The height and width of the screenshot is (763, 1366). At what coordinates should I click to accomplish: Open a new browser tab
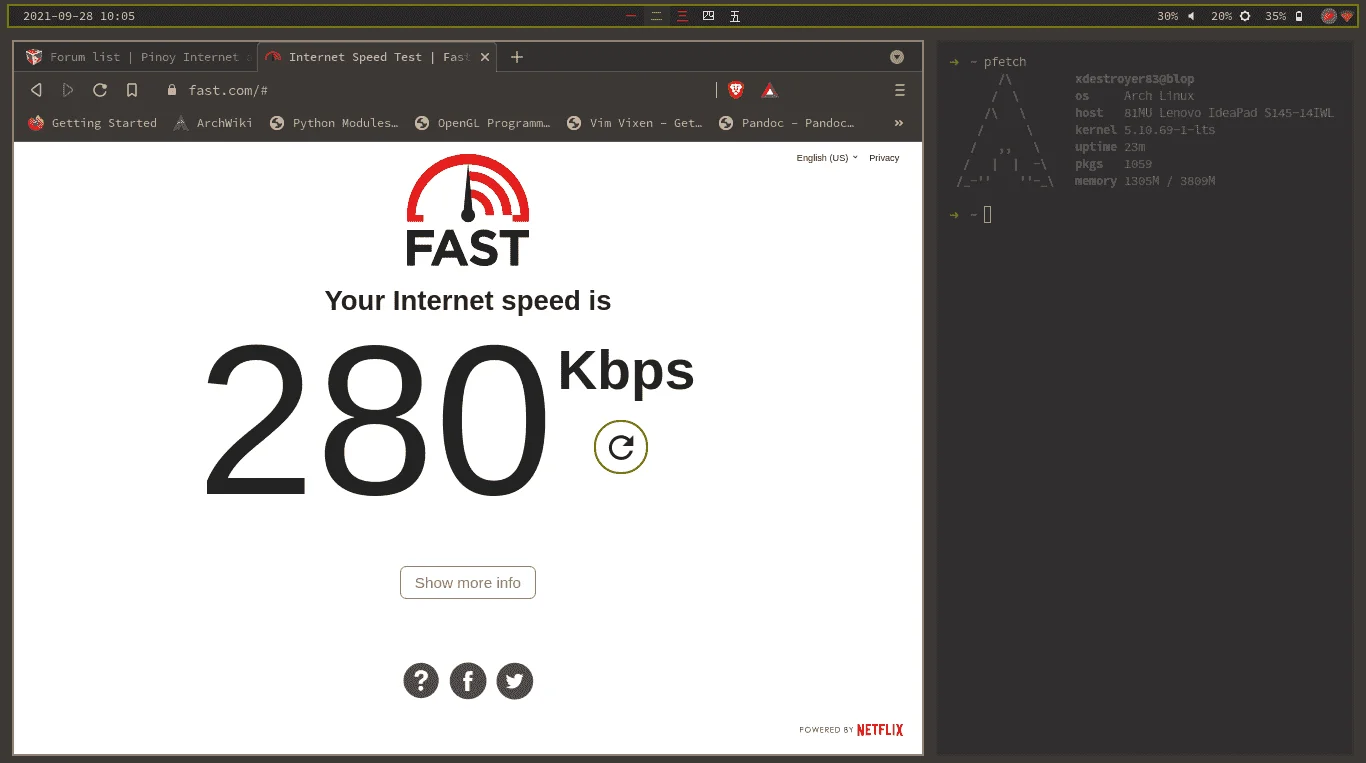tap(517, 57)
